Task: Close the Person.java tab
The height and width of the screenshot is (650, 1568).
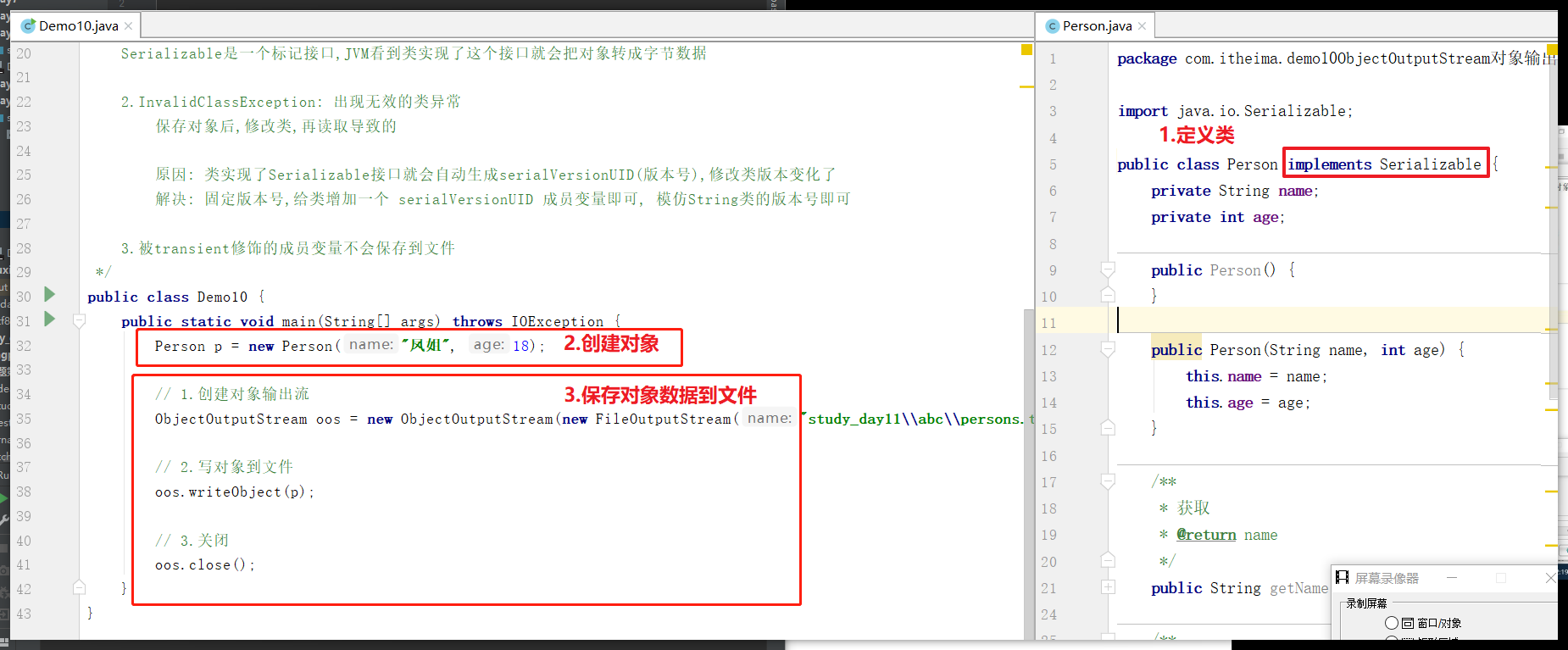Action: [x=1143, y=26]
